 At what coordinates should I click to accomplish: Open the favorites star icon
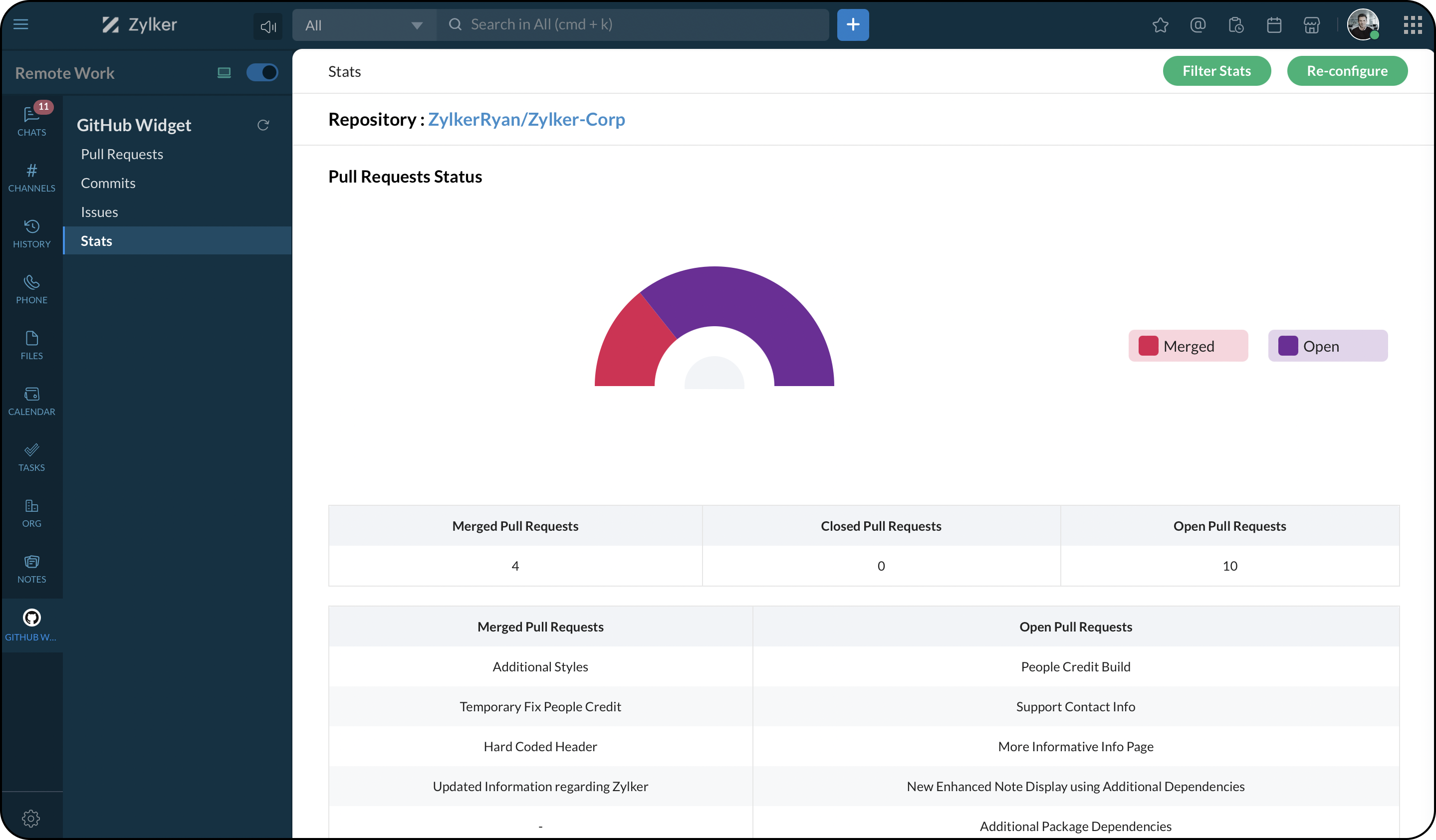[1160, 25]
